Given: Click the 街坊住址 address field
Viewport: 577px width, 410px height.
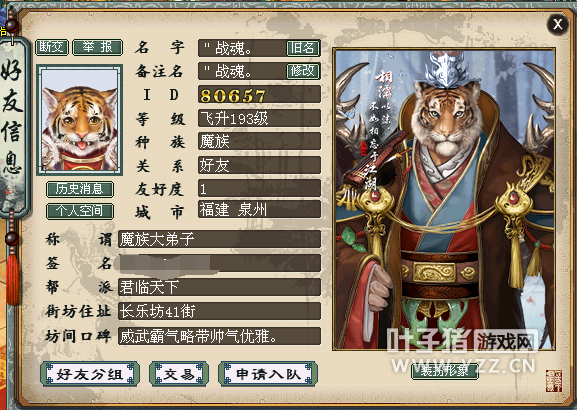Looking at the screenshot, I should 219,311.
